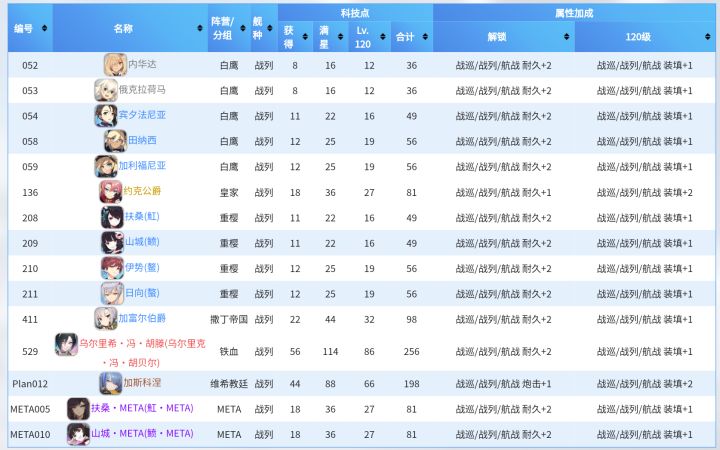The width and height of the screenshot is (720, 450).
Task: Select the 撒丁帝国 faction cell
Action: point(229,319)
